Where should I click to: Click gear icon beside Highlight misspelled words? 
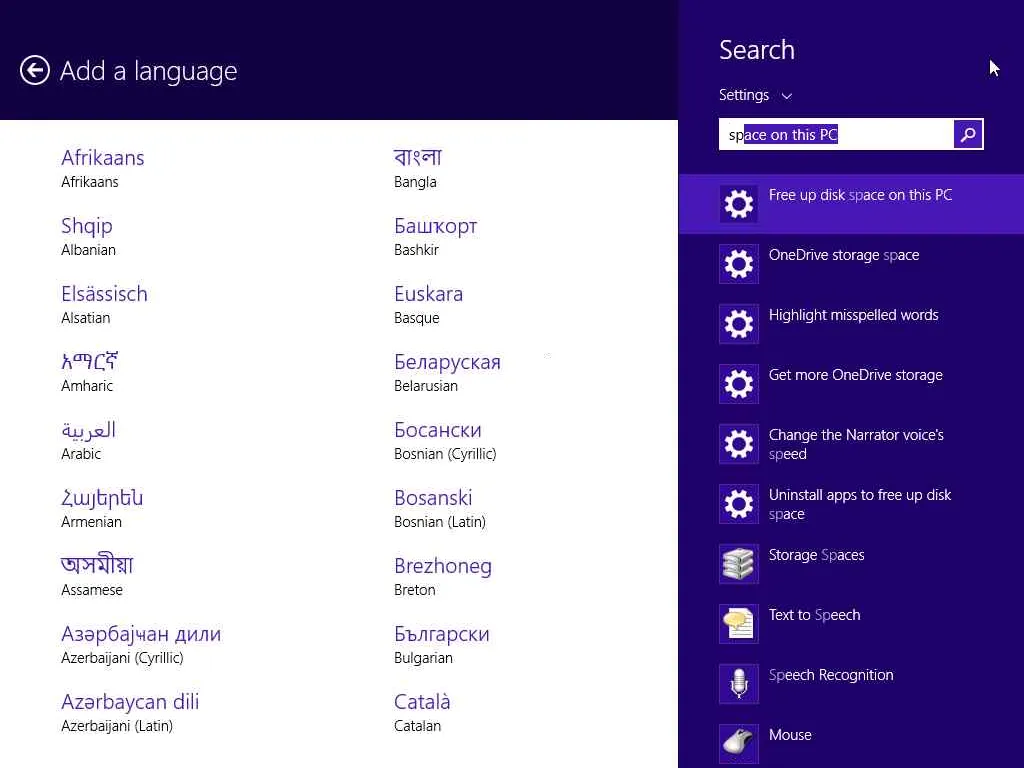(x=739, y=325)
